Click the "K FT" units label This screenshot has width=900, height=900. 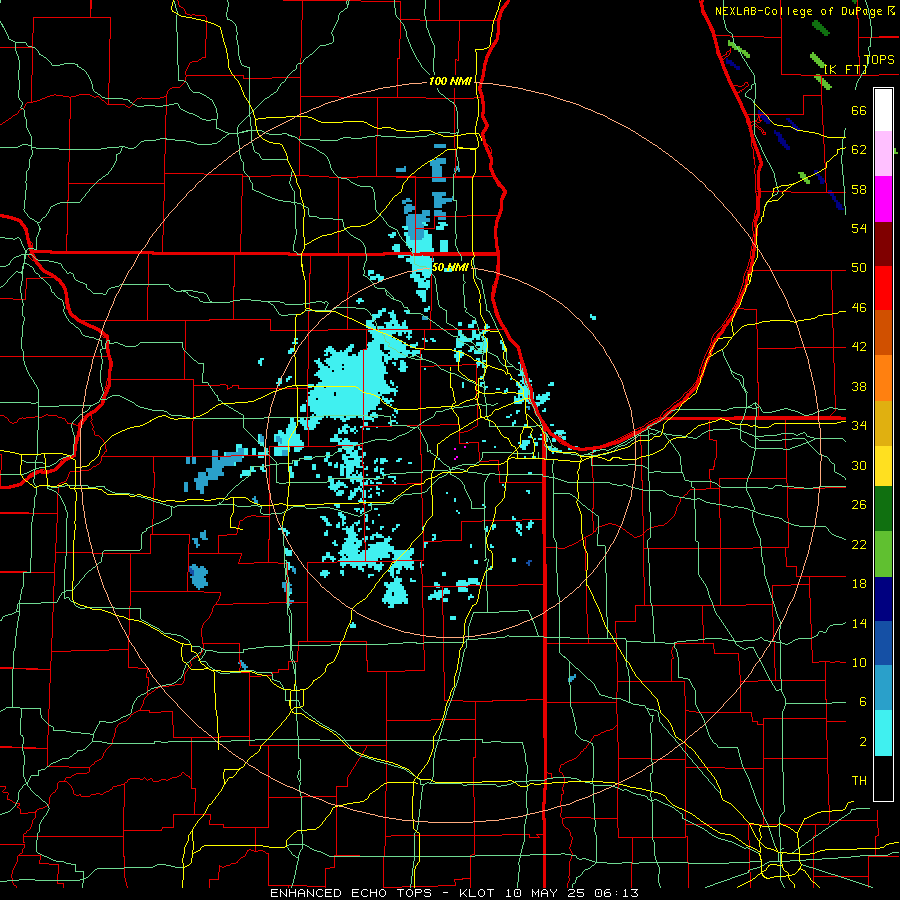(x=845, y=69)
